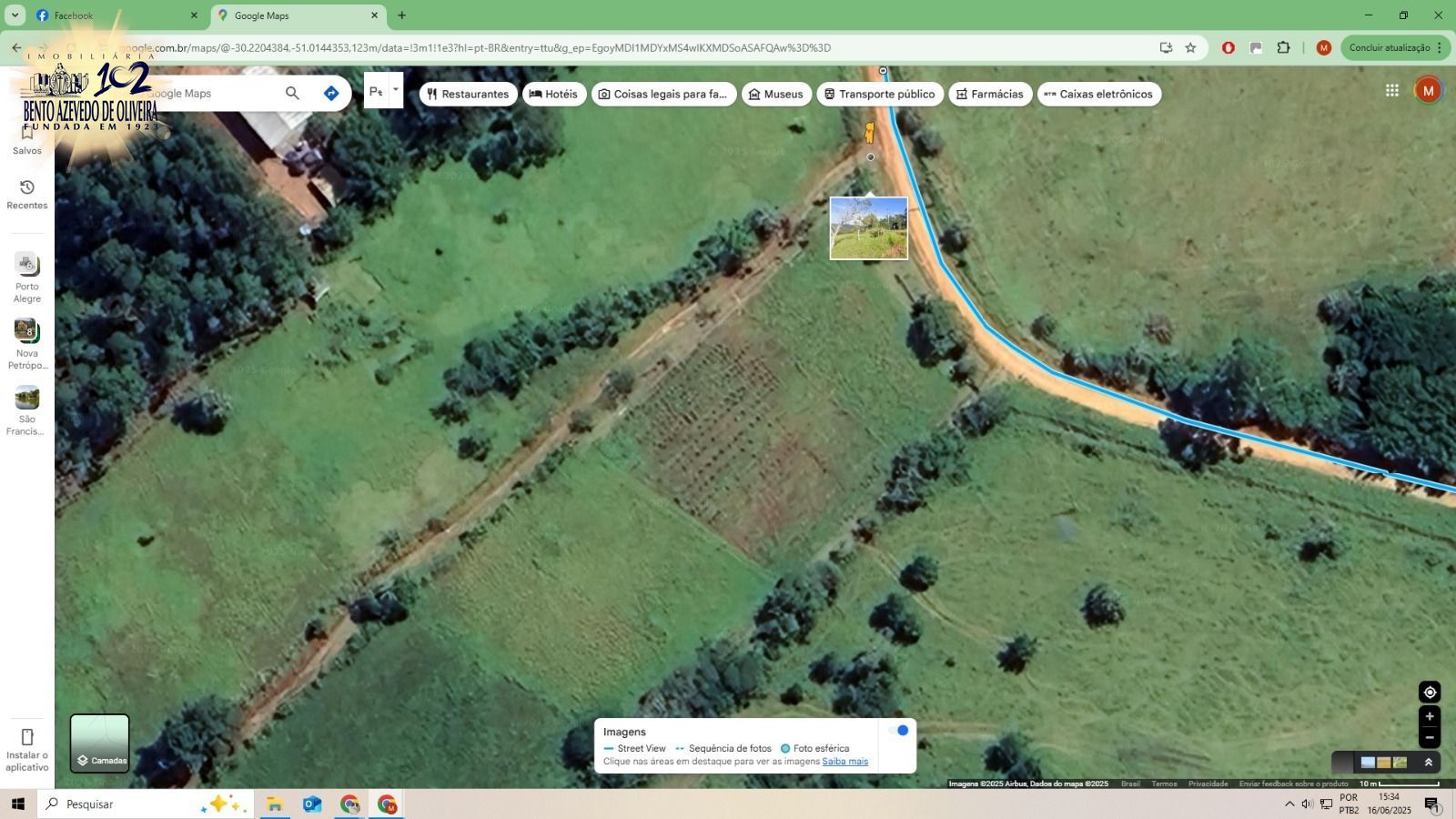Toggle the Imagens Street View switch
Image resolution: width=1456 pixels, height=819 pixels.
(899, 731)
